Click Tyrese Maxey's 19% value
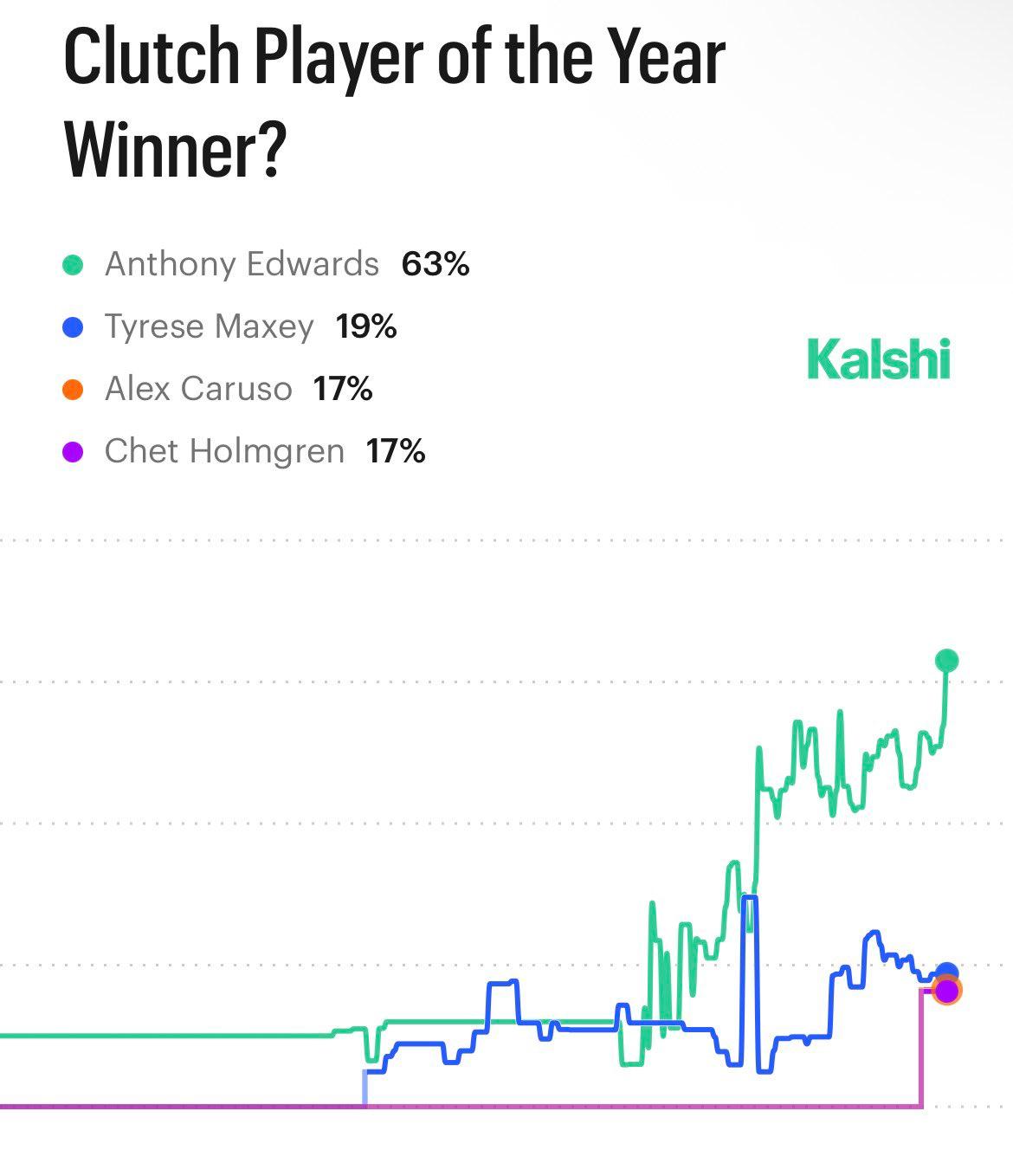This screenshot has width=1013, height=1176. (366, 326)
